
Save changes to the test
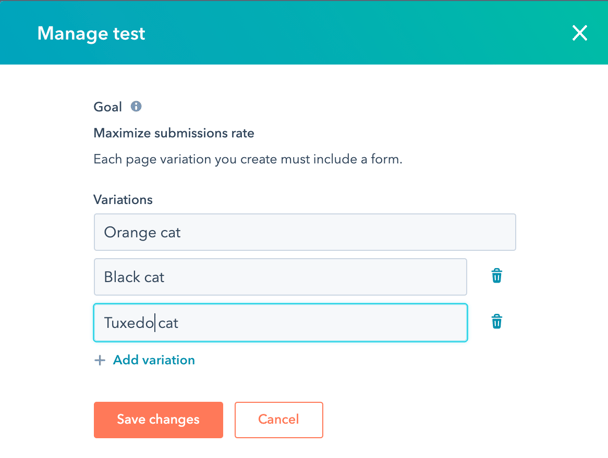pos(158,420)
